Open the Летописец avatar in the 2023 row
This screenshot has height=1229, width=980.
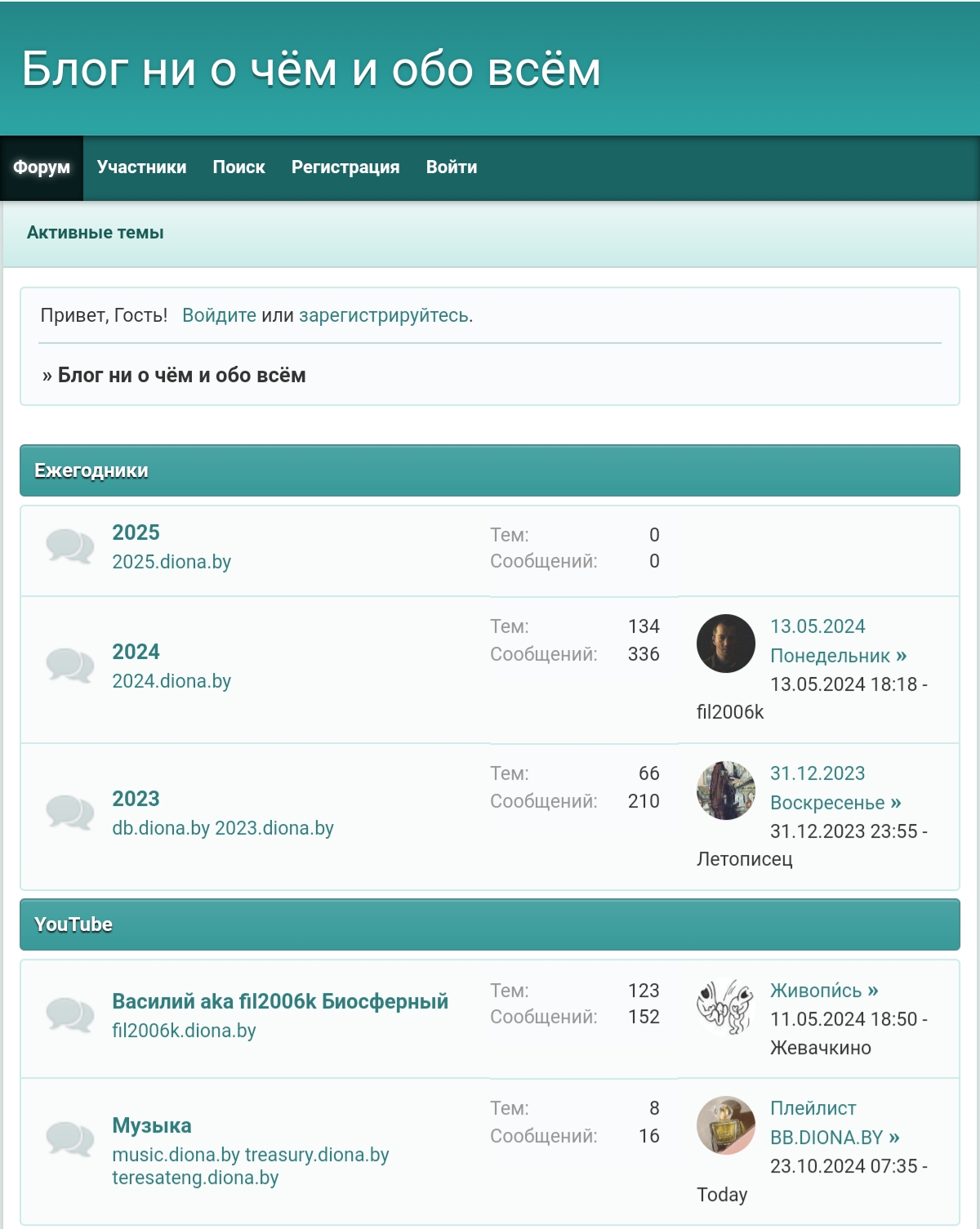[x=726, y=790]
